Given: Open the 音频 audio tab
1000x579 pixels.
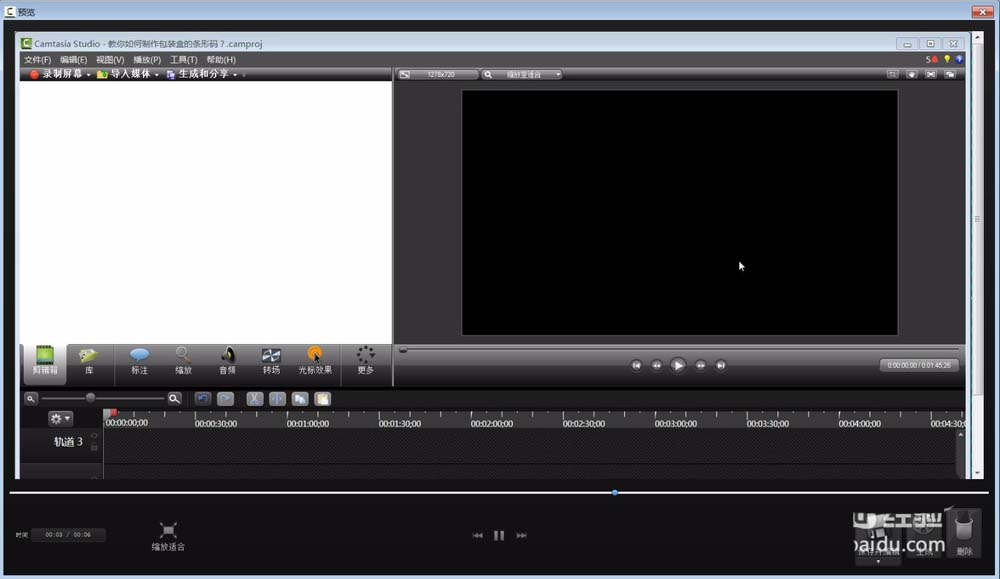Looking at the screenshot, I should (227, 361).
